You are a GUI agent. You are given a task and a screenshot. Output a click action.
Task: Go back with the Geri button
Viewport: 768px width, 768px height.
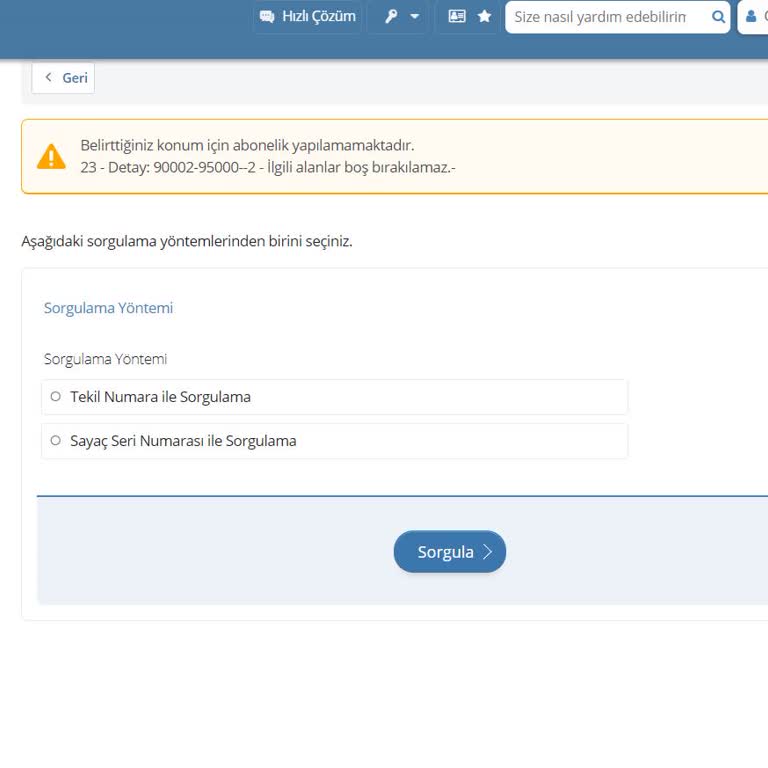[63, 78]
